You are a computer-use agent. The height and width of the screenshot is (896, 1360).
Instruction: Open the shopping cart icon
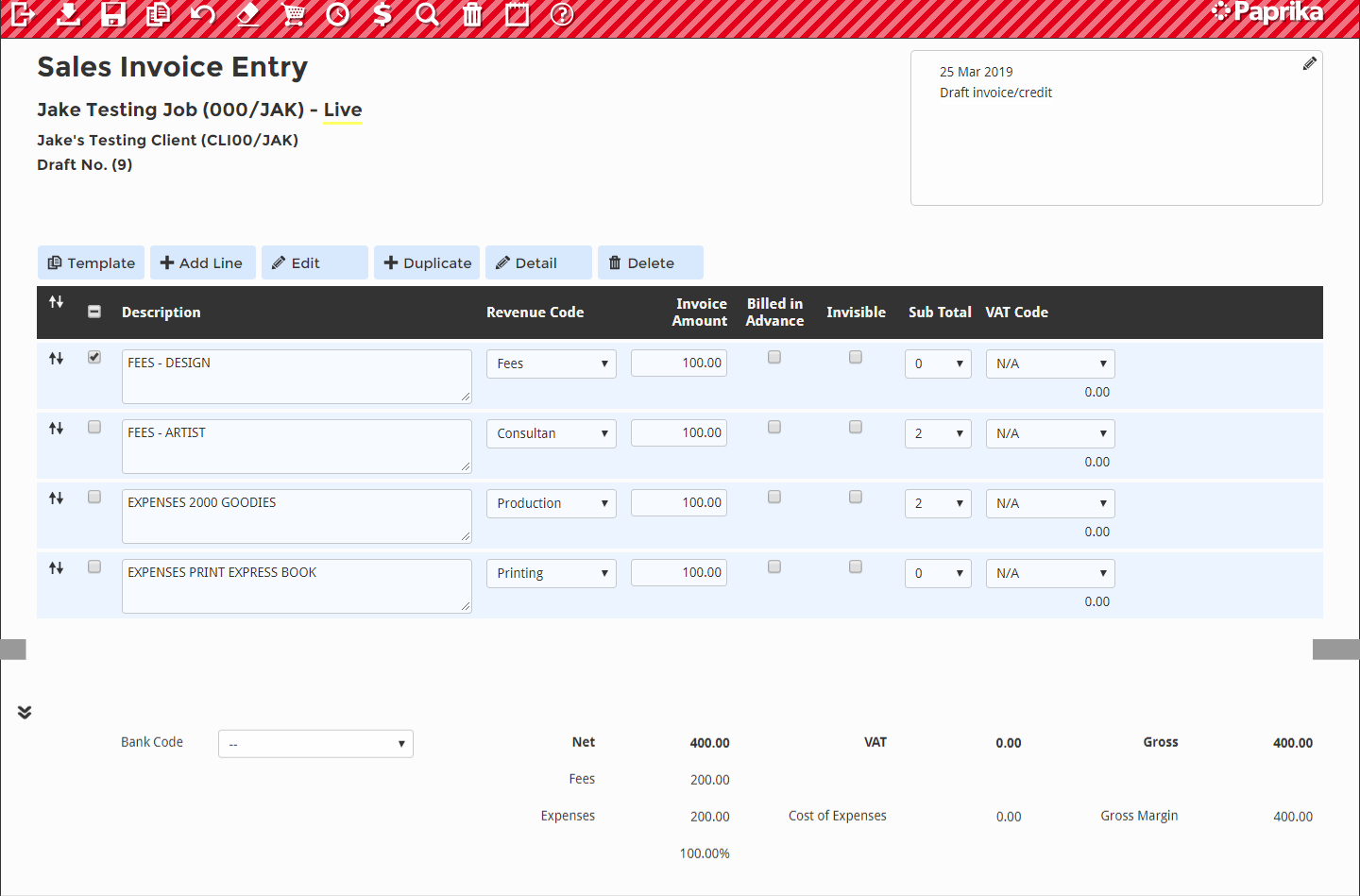(x=293, y=14)
